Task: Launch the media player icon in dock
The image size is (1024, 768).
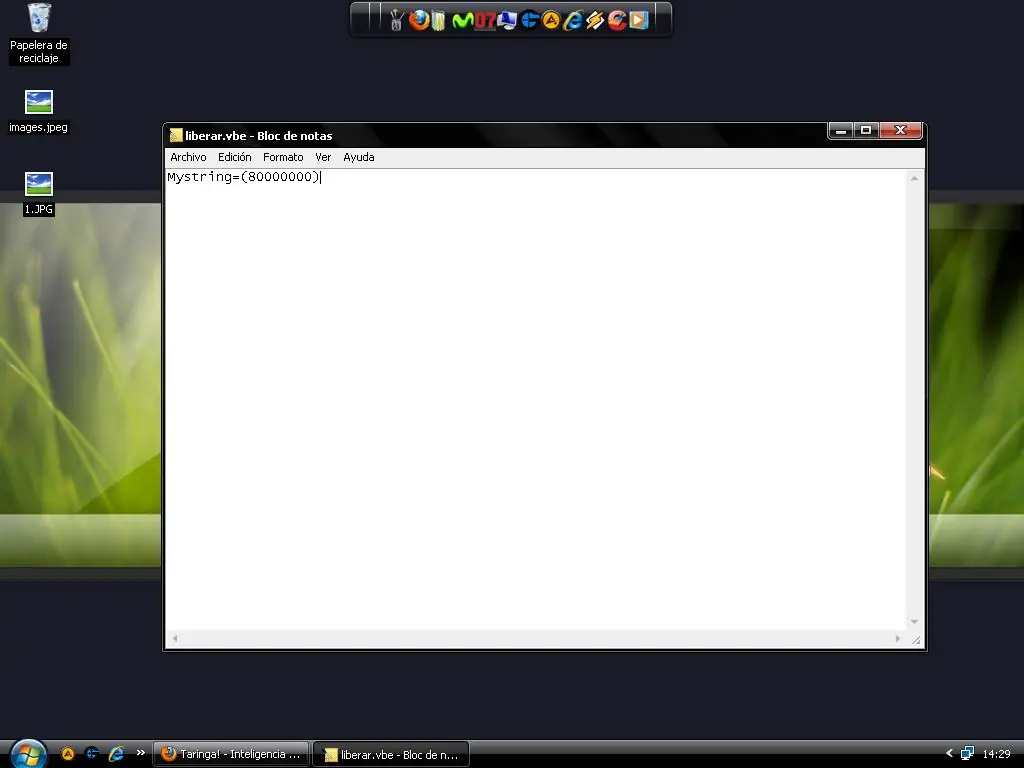Action: point(639,20)
